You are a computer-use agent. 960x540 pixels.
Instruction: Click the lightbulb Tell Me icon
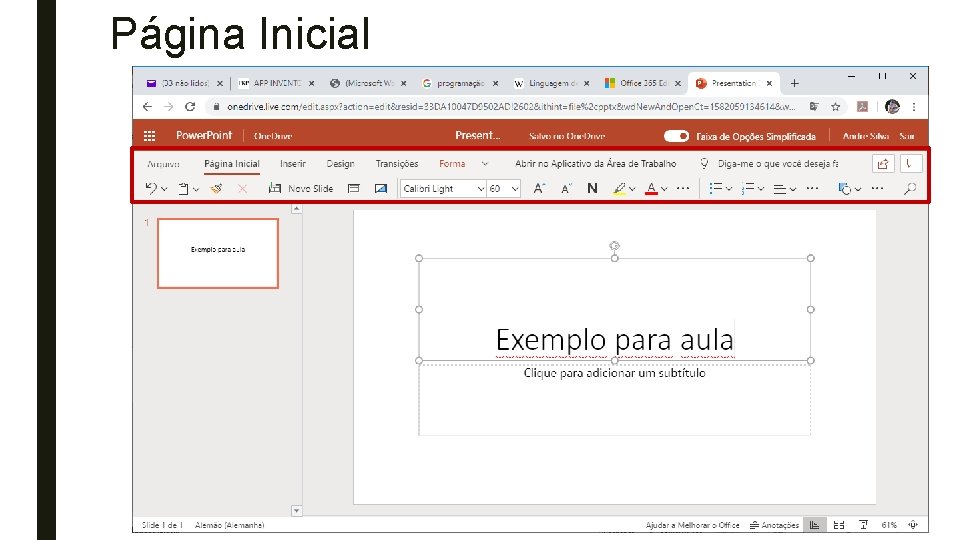click(704, 163)
